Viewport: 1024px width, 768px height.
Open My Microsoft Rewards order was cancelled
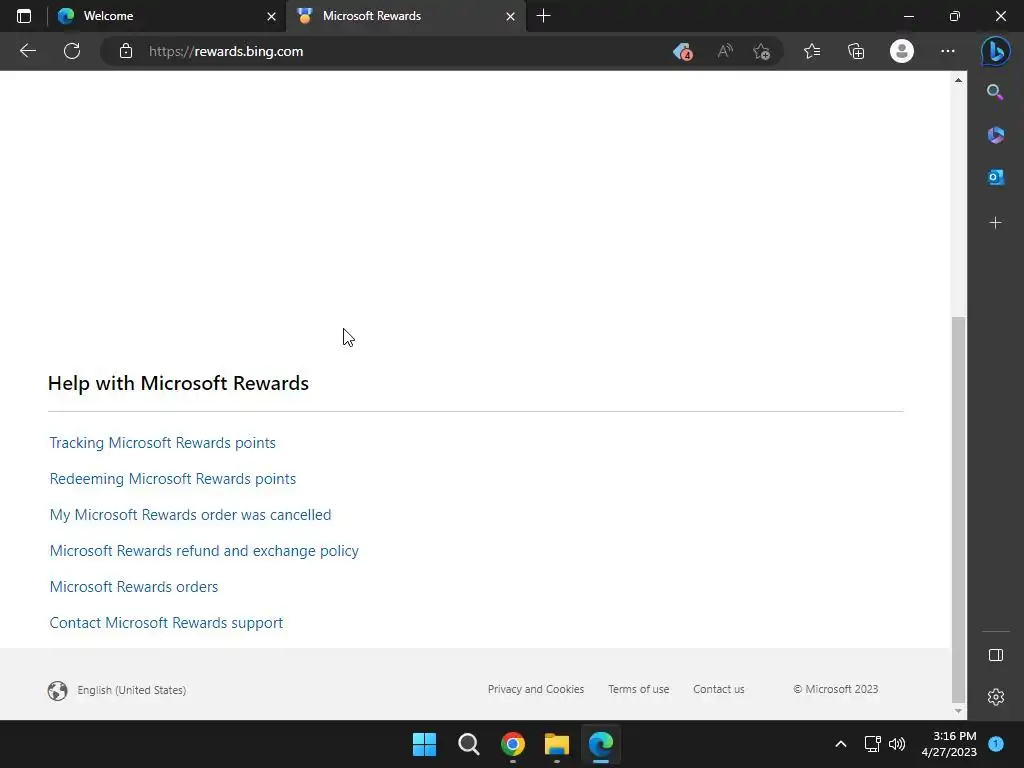(x=190, y=515)
